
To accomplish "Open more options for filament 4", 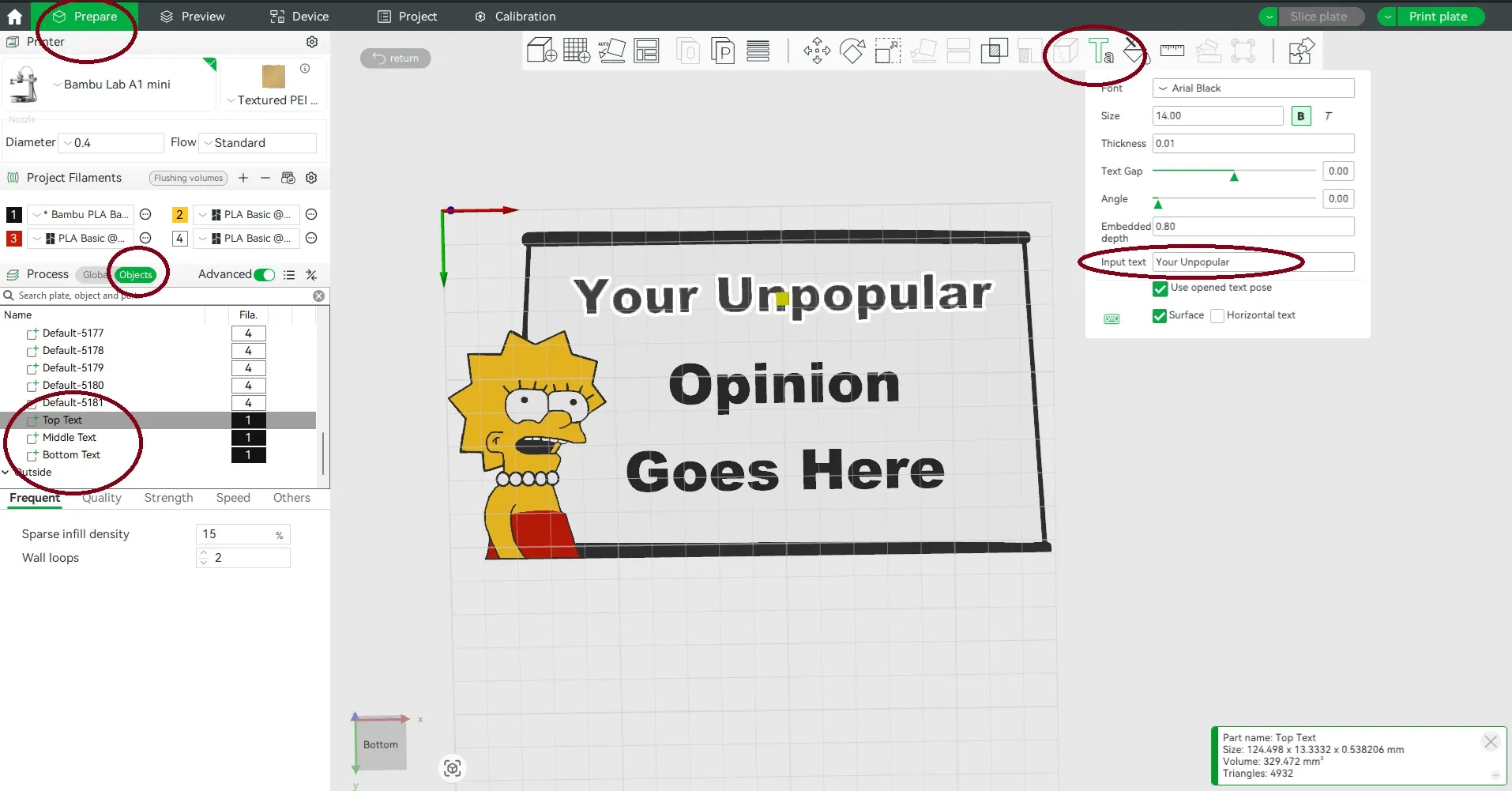I will click(311, 238).
